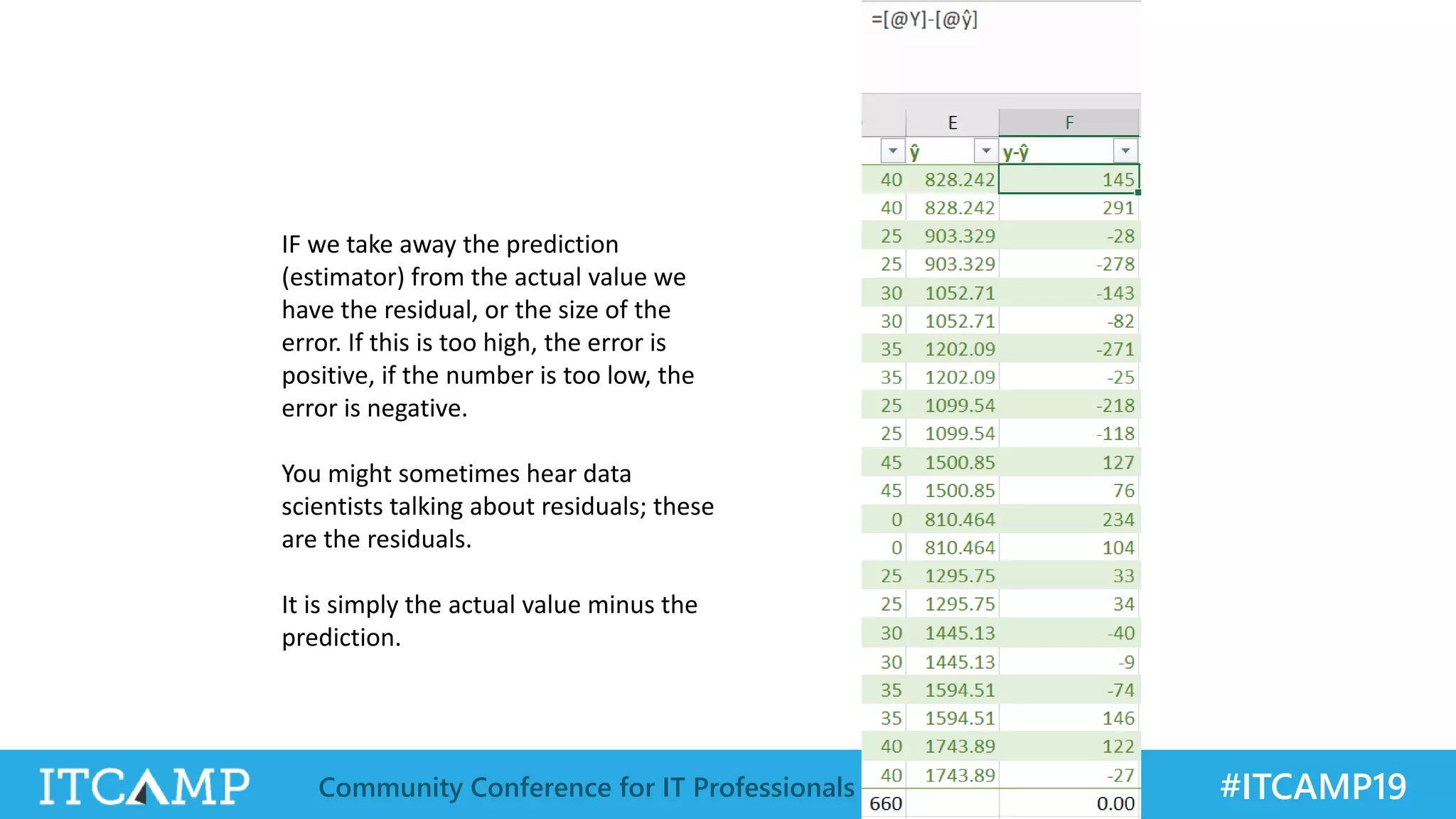Select the residual cell containing 146

(1069, 719)
